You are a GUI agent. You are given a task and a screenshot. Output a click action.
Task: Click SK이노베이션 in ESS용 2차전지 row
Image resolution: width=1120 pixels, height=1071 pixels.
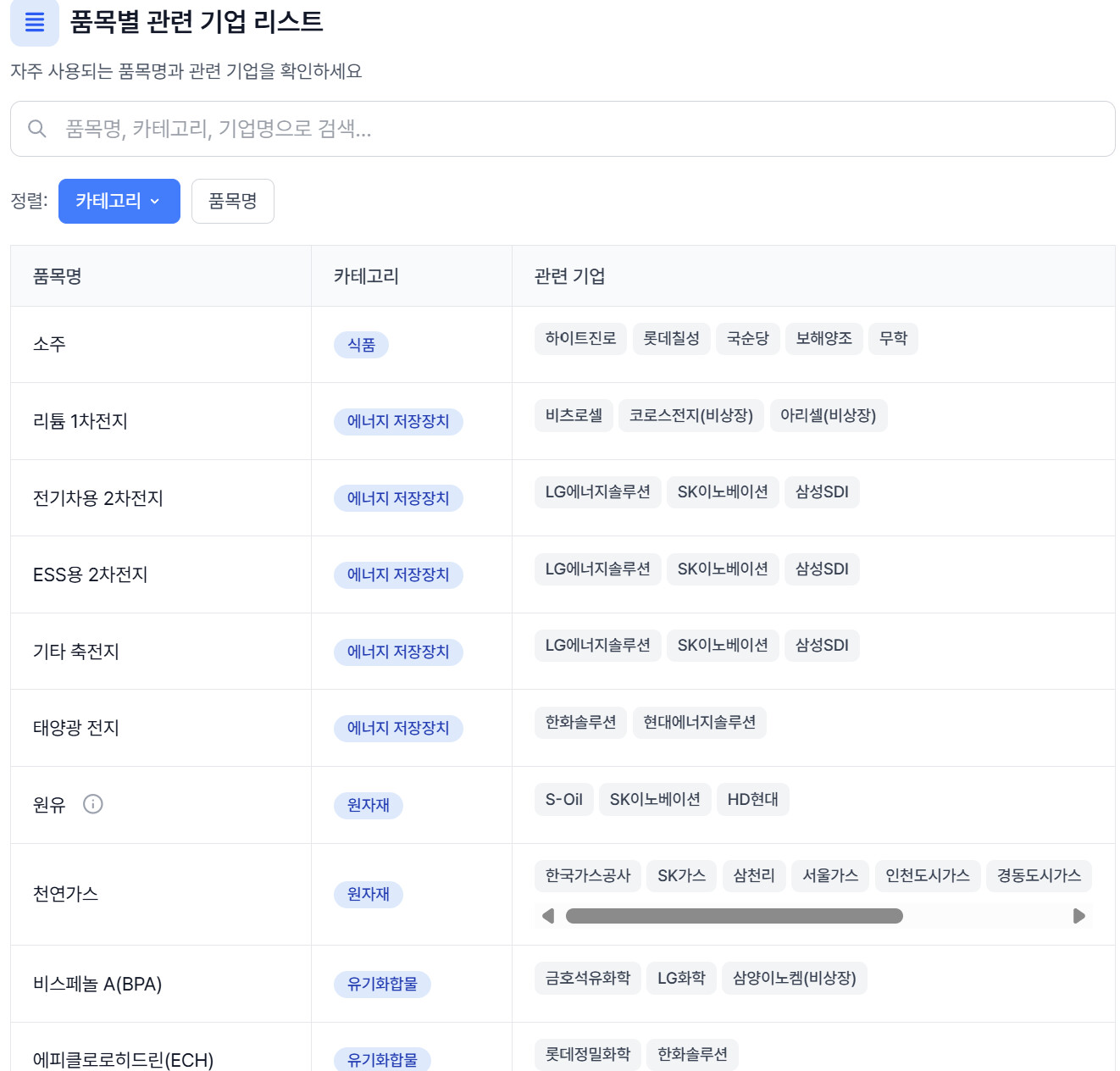tap(723, 569)
